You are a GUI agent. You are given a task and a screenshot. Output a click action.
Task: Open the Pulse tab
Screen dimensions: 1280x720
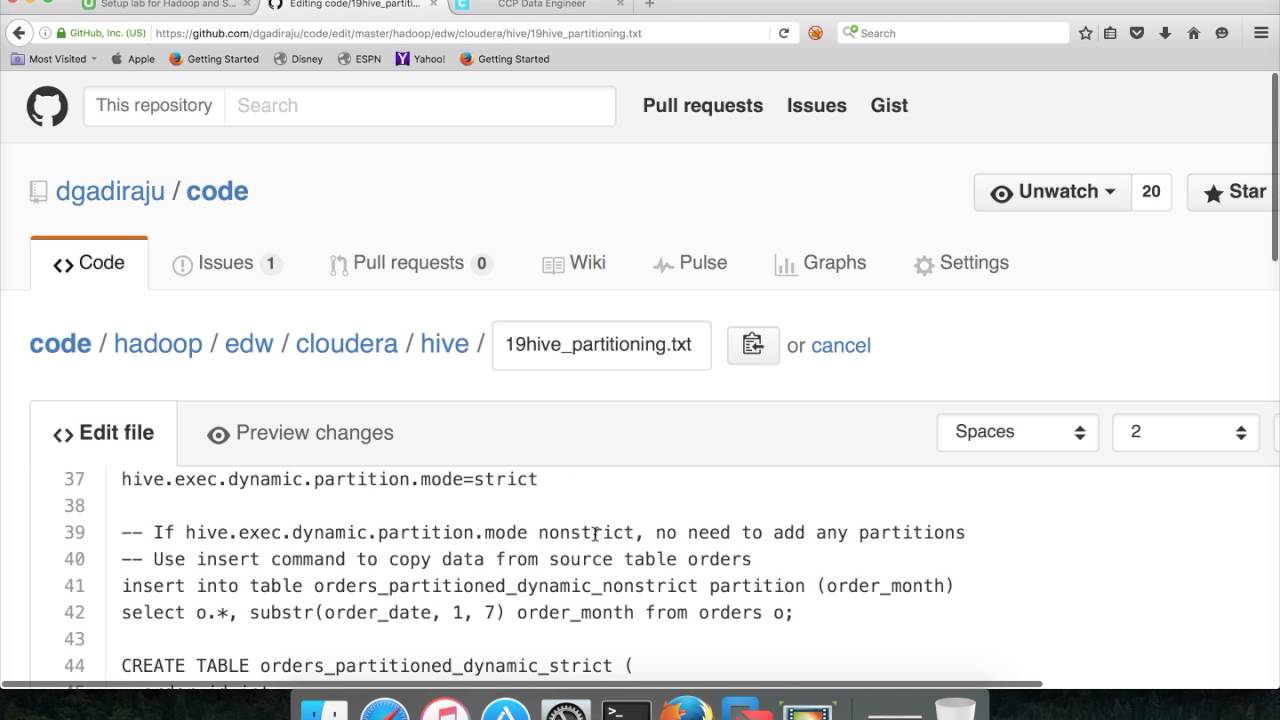tap(690, 263)
